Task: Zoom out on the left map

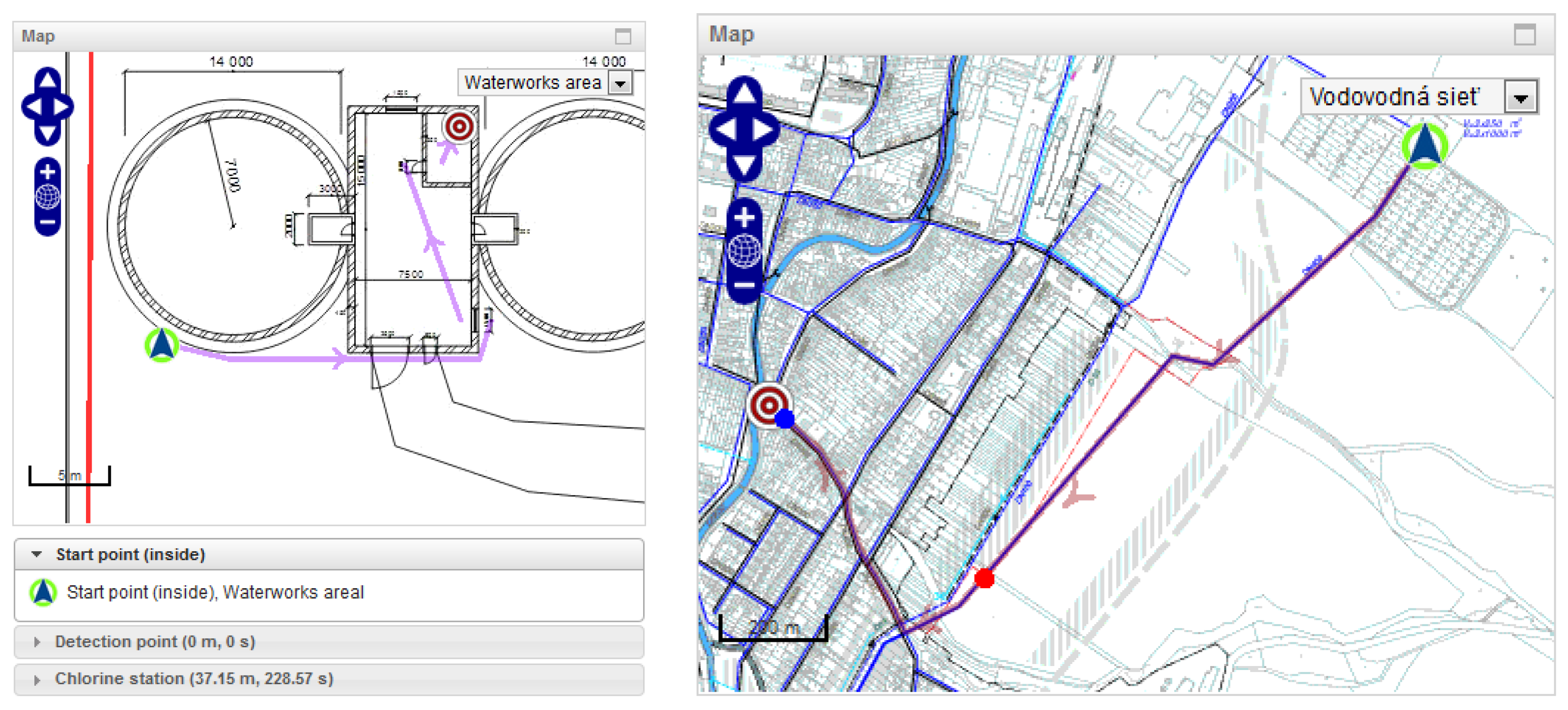Action: (48, 223)
